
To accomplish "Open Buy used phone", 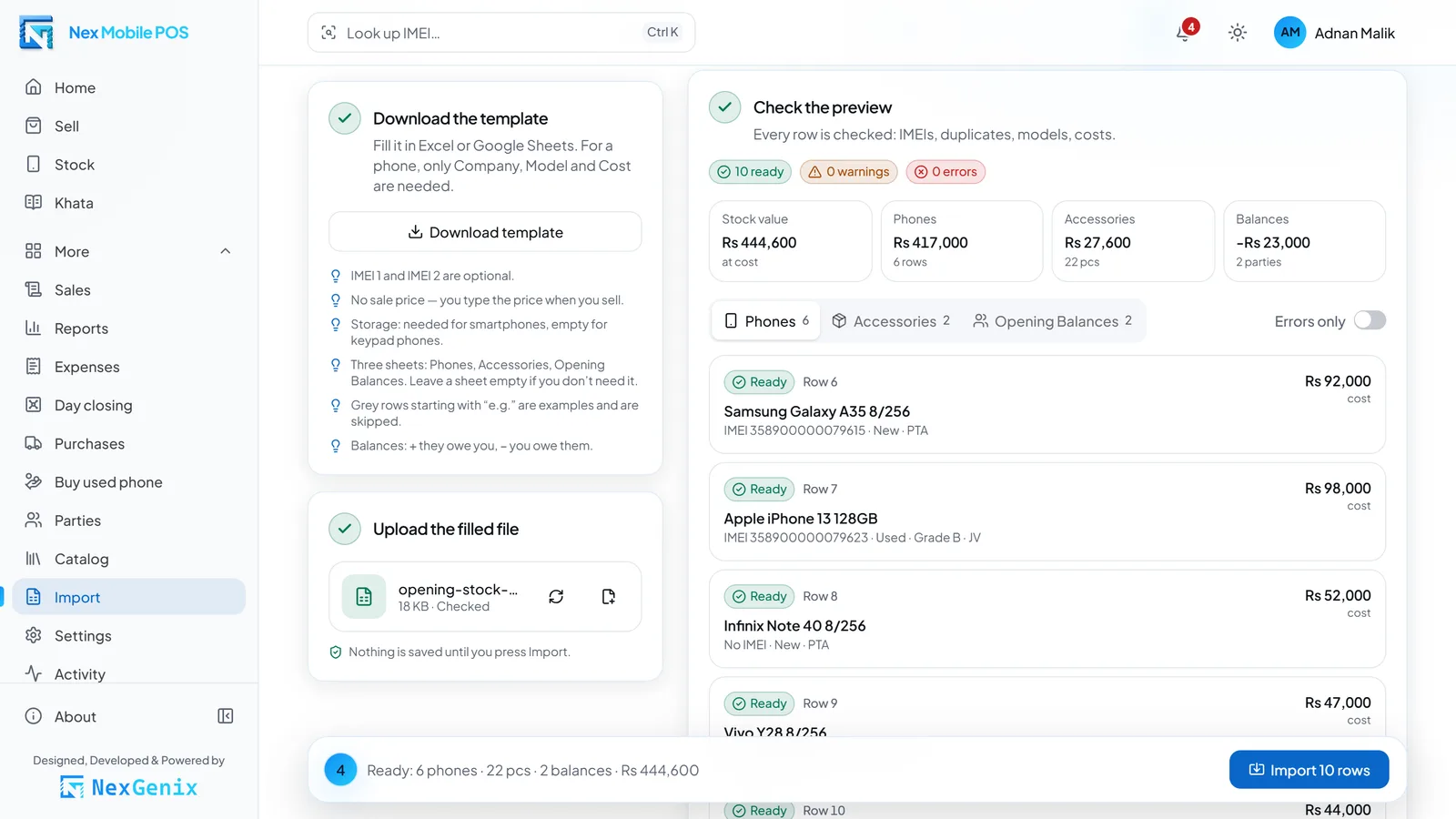I will click(129, 482).
